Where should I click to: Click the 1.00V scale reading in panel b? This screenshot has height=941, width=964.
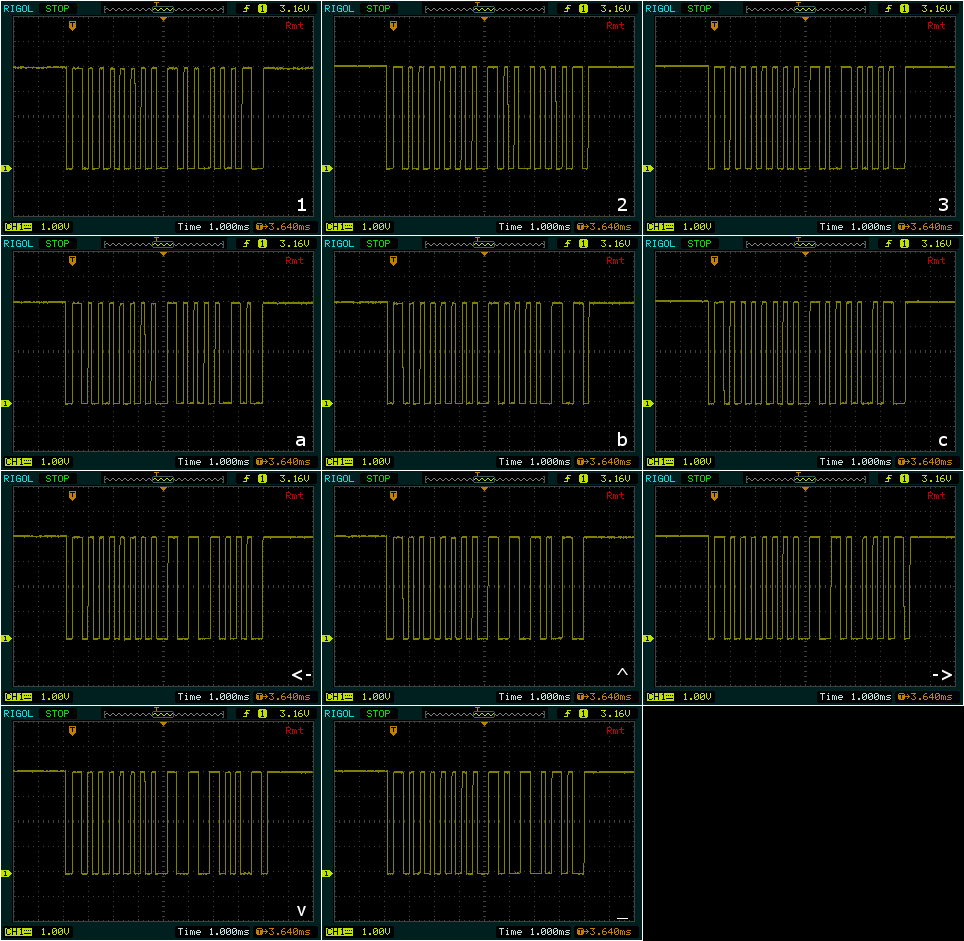[x=376, y=462]
